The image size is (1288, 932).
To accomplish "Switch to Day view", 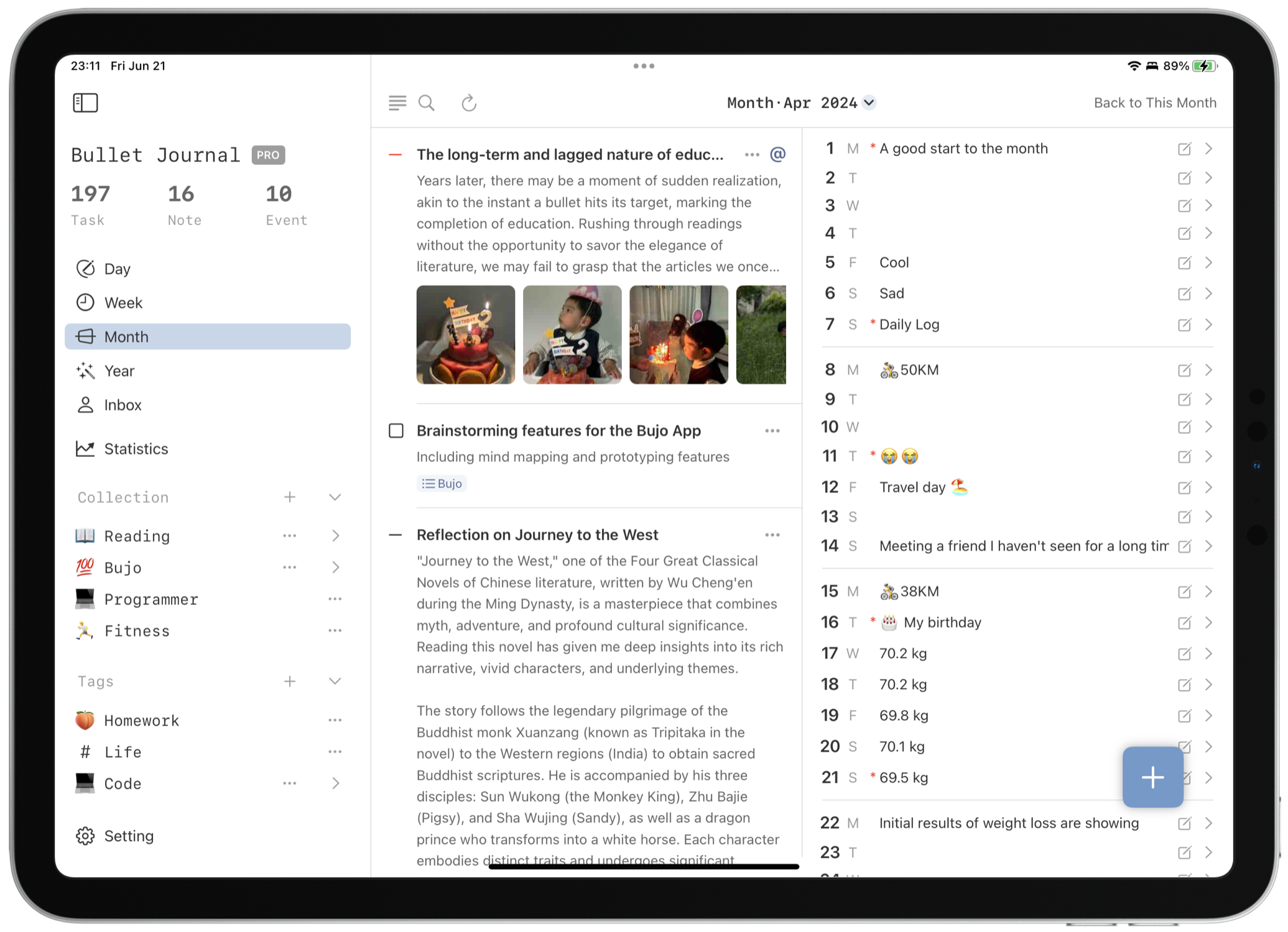I will [x=208, y=269].
